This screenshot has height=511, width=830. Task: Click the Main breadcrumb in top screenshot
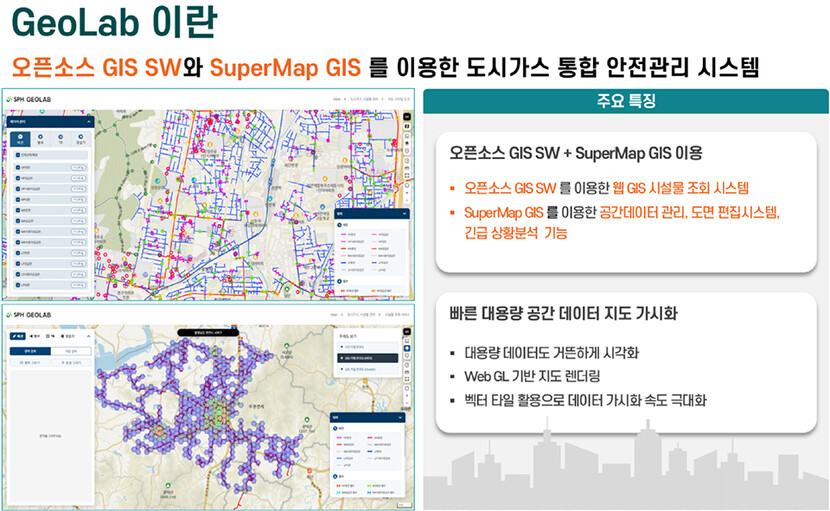(337, 99)
